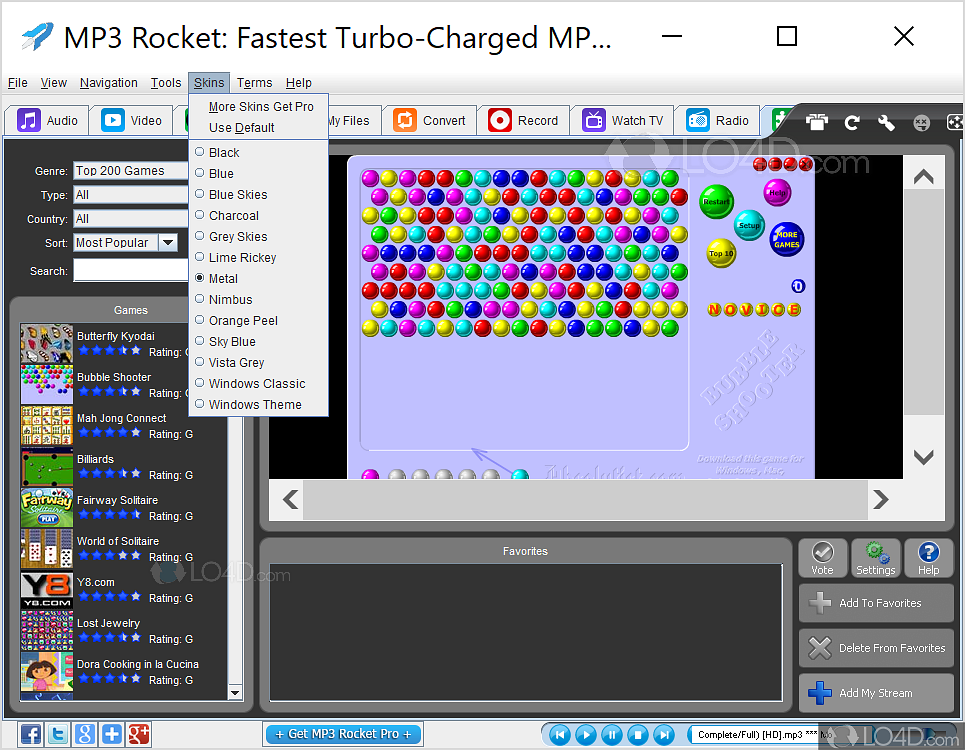Image resolution: width=965 pixels, height=750 pixels.
Task: Click the Twitter icon in status bar
Action: (58, 734)
